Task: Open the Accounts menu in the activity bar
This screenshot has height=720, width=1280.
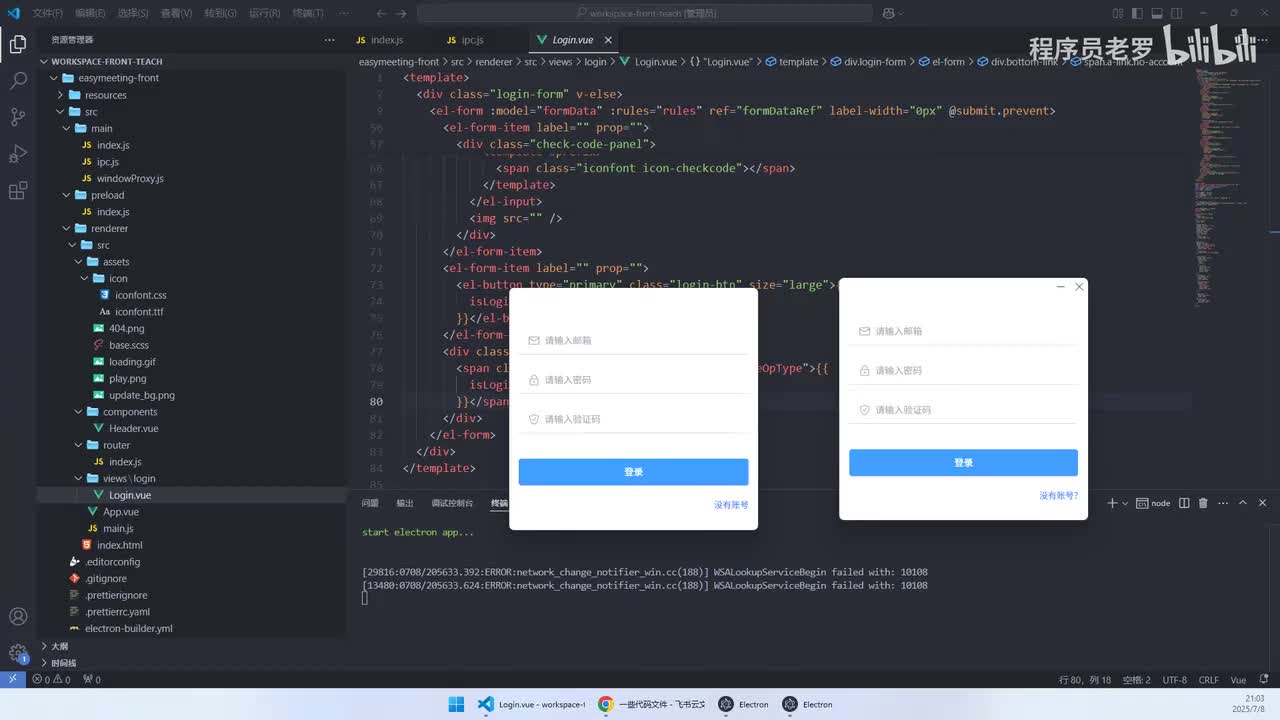Action: (x=18, y=616)
